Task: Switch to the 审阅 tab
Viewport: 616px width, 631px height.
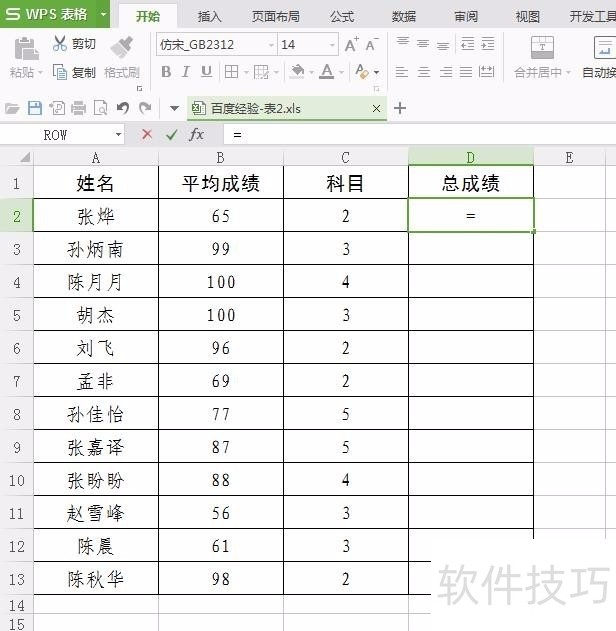Action: click(466, 16)
